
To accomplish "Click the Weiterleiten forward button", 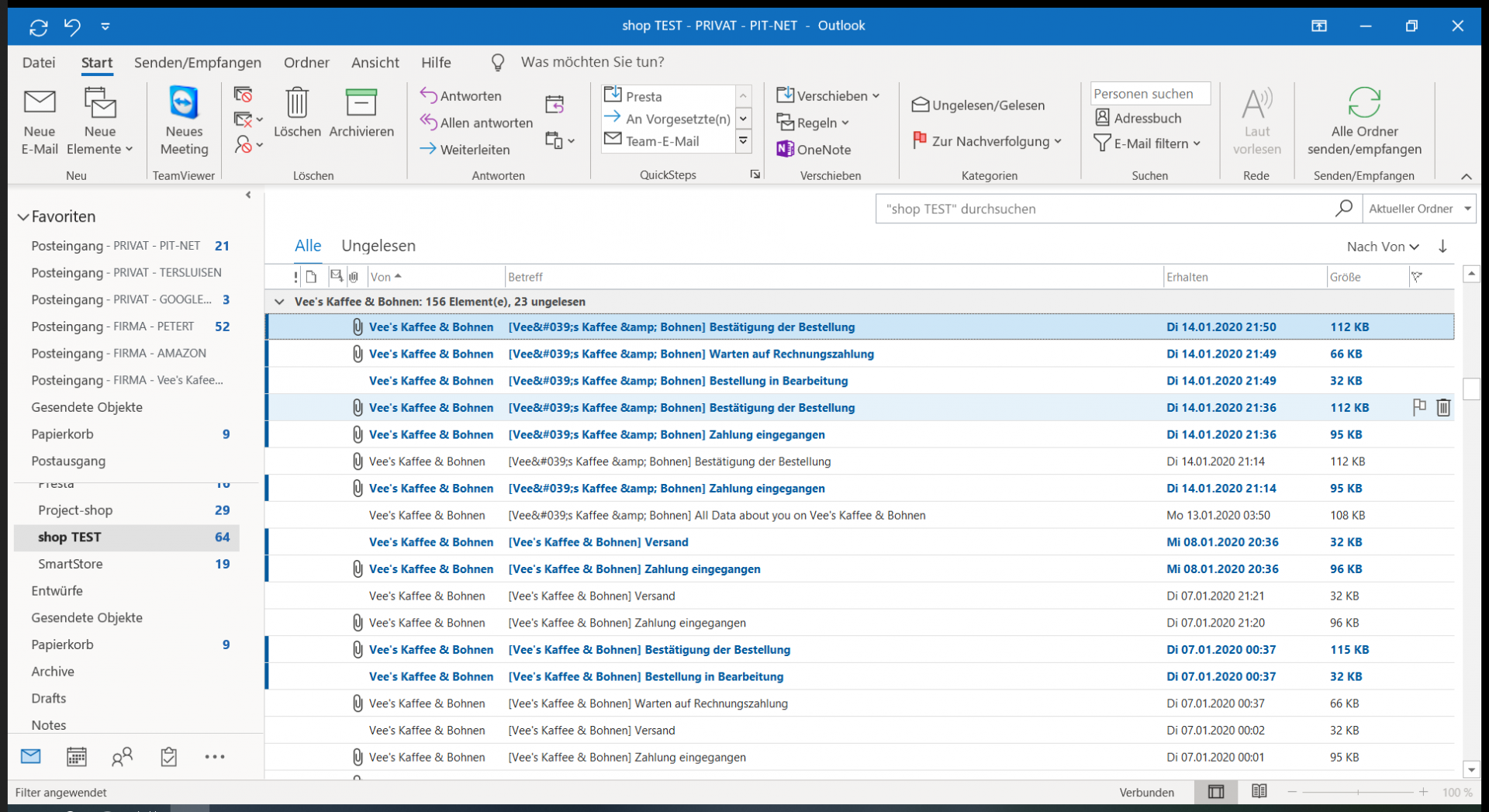I will pyautogui.click(x=465, y=149).
